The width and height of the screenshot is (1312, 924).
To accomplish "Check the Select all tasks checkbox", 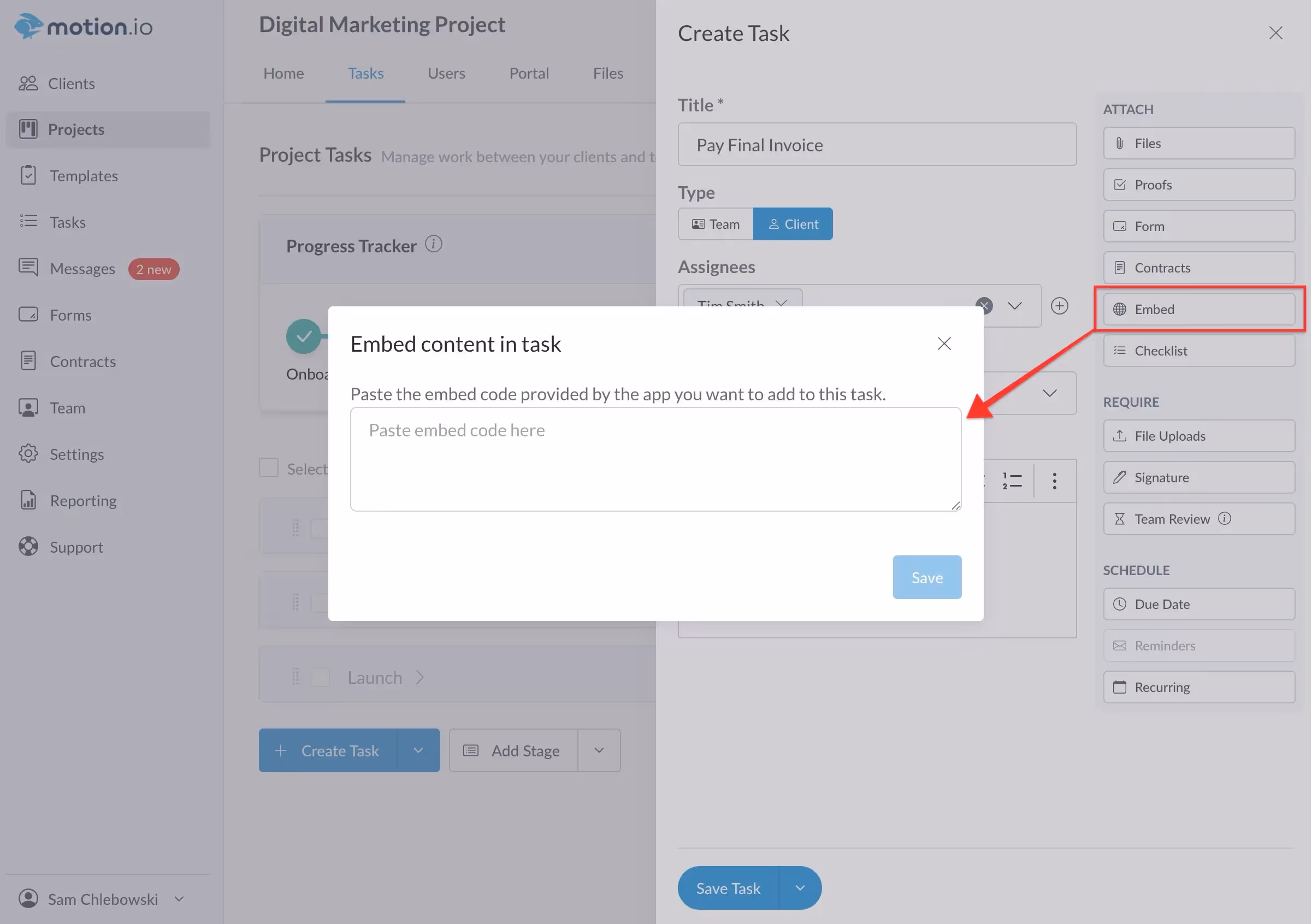I will 269,468.
